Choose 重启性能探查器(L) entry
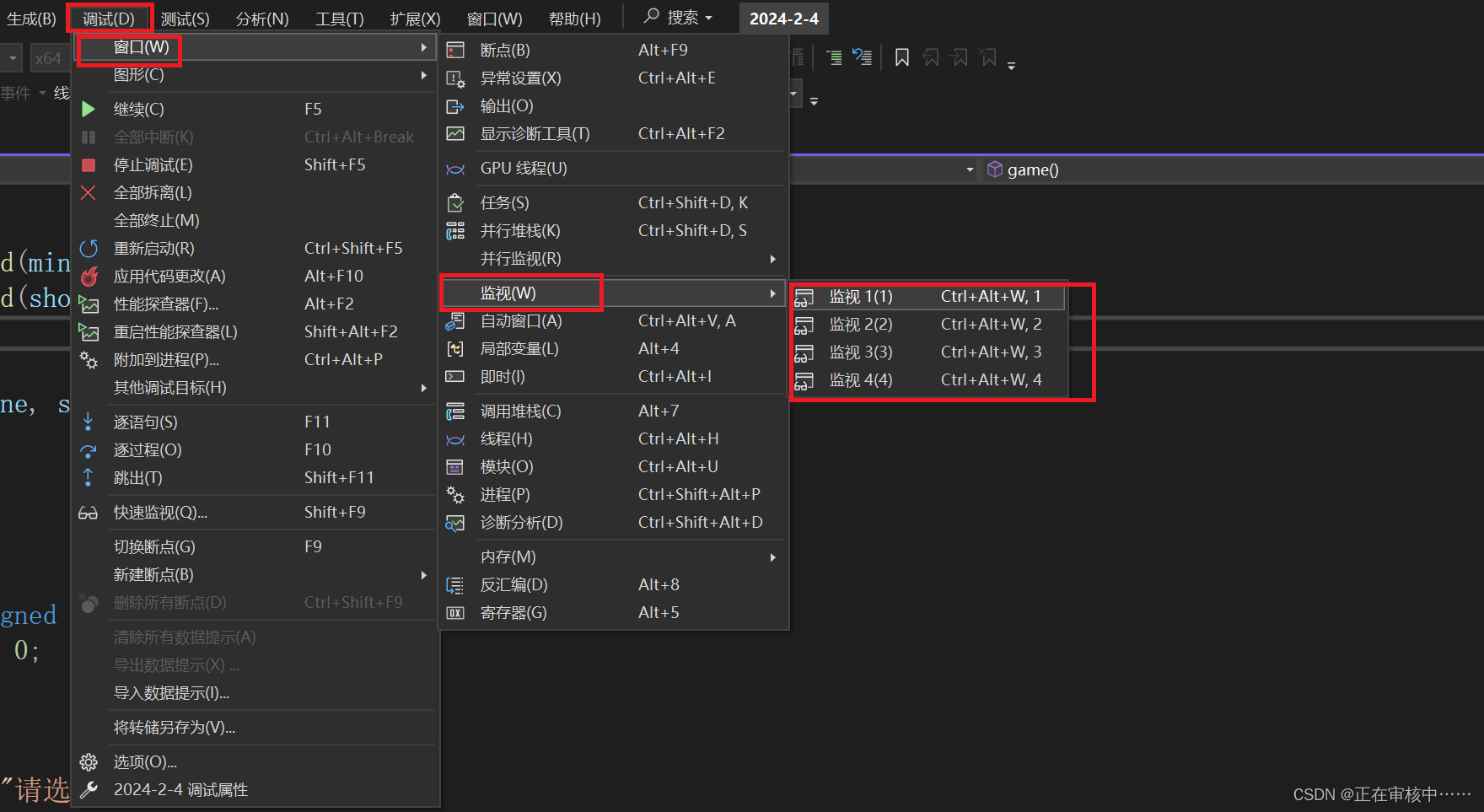This screenshot has height=812, width=1484. point(255,332)
